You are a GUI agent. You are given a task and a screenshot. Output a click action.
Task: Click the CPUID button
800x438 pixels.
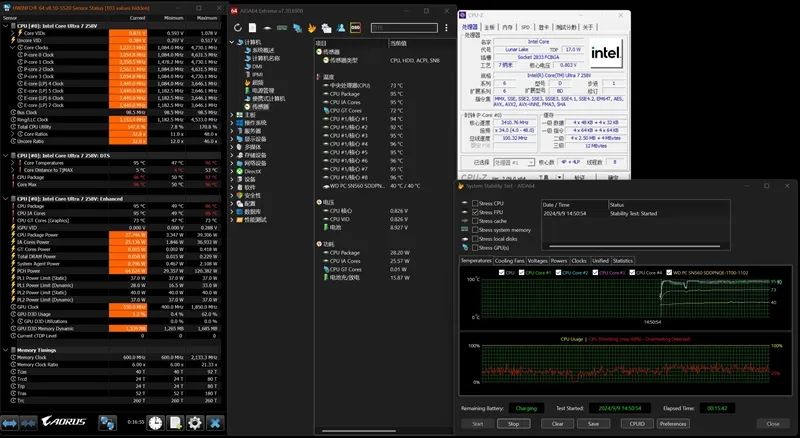point(637,424)
